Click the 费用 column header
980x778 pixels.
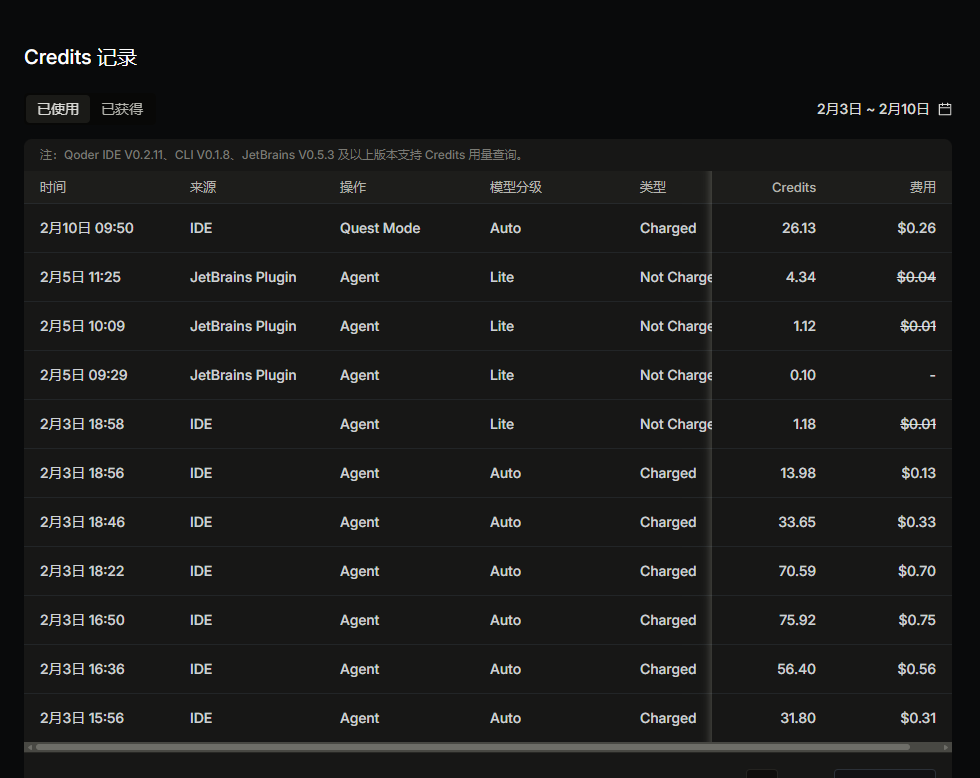(922, 187)
